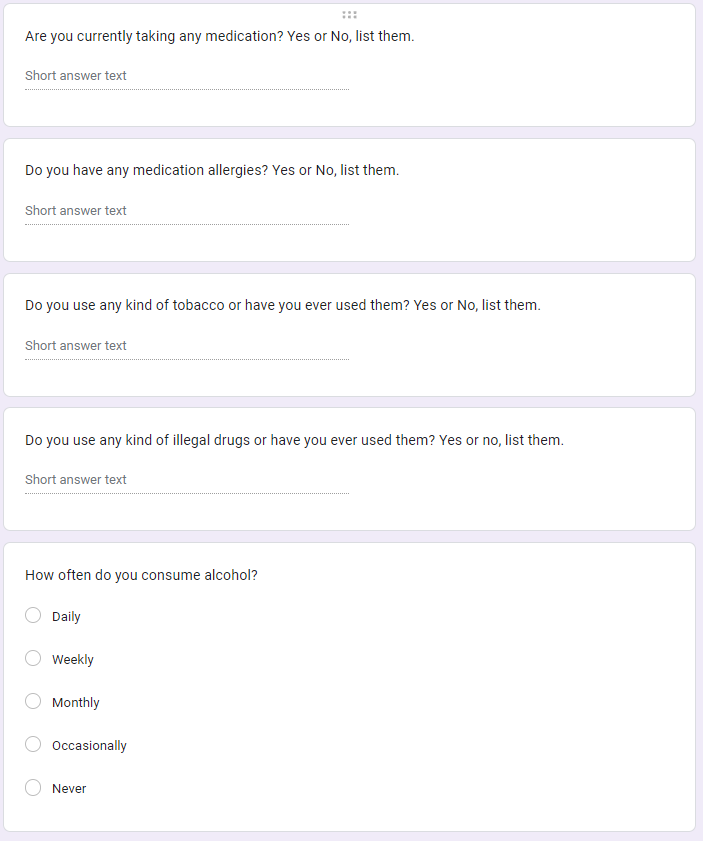Click the 'Occasionally' option label text
Screen dimensions: 703x841
pos(89,746)
